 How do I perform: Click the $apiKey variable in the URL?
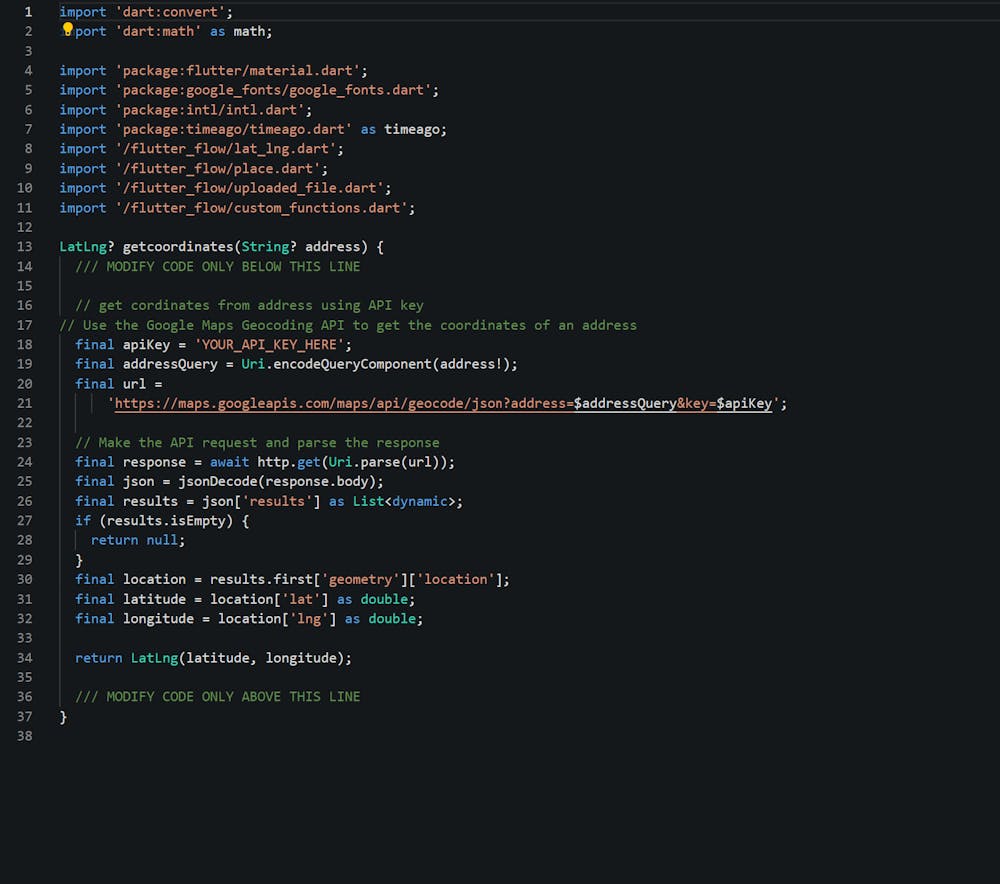click(744, 404)
